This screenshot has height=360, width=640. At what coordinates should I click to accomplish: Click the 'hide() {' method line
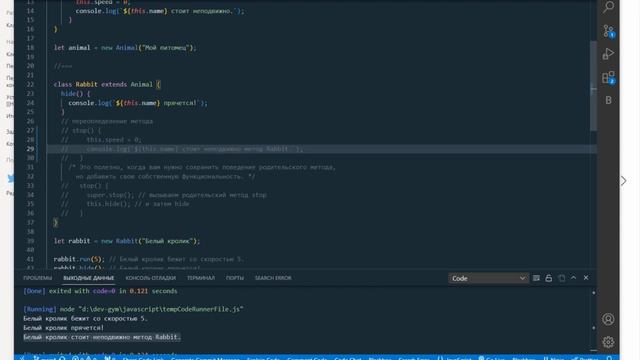tap(76, 94)
